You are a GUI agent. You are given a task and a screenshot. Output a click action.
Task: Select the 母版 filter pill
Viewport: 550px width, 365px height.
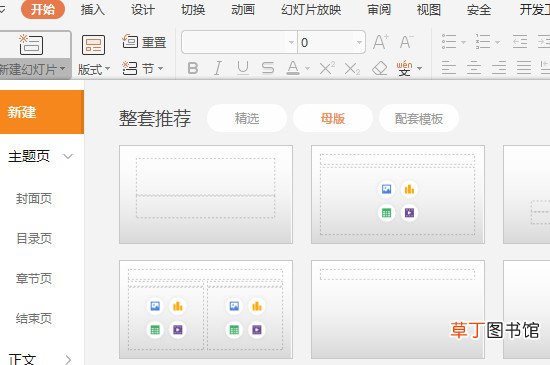point(333,118)
